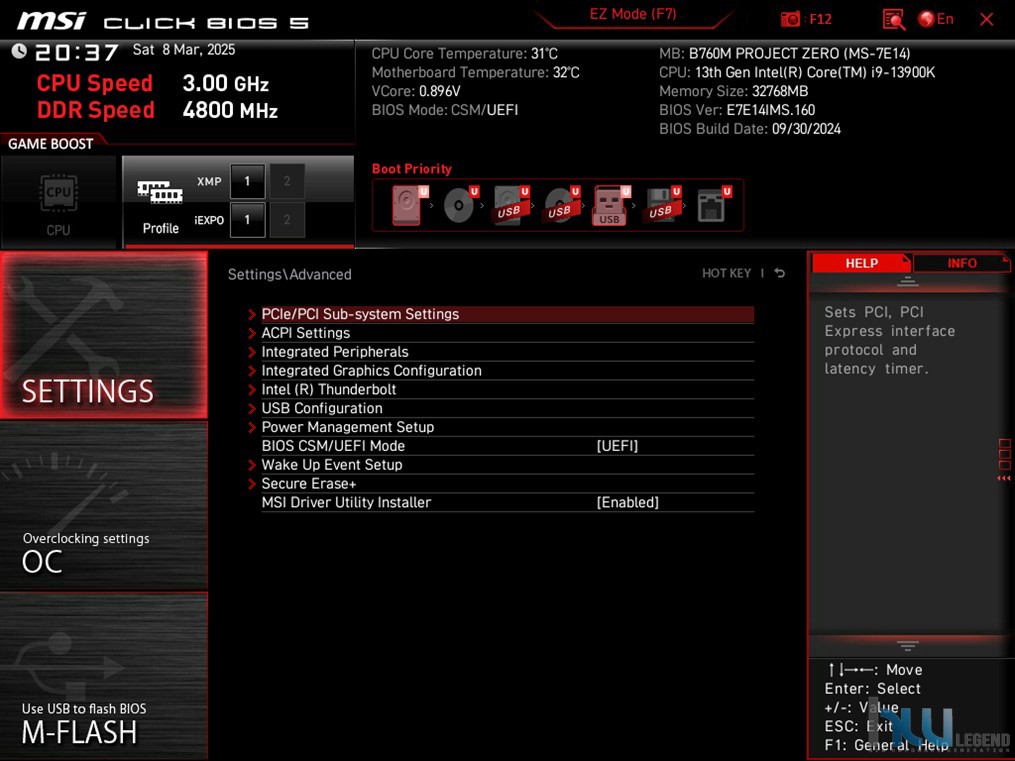Image resolution: width=1015 pixels, height=761 pixels.
Task: Click BIOS Build Date: 09/30/2024 text
Action: click(750, 129)
